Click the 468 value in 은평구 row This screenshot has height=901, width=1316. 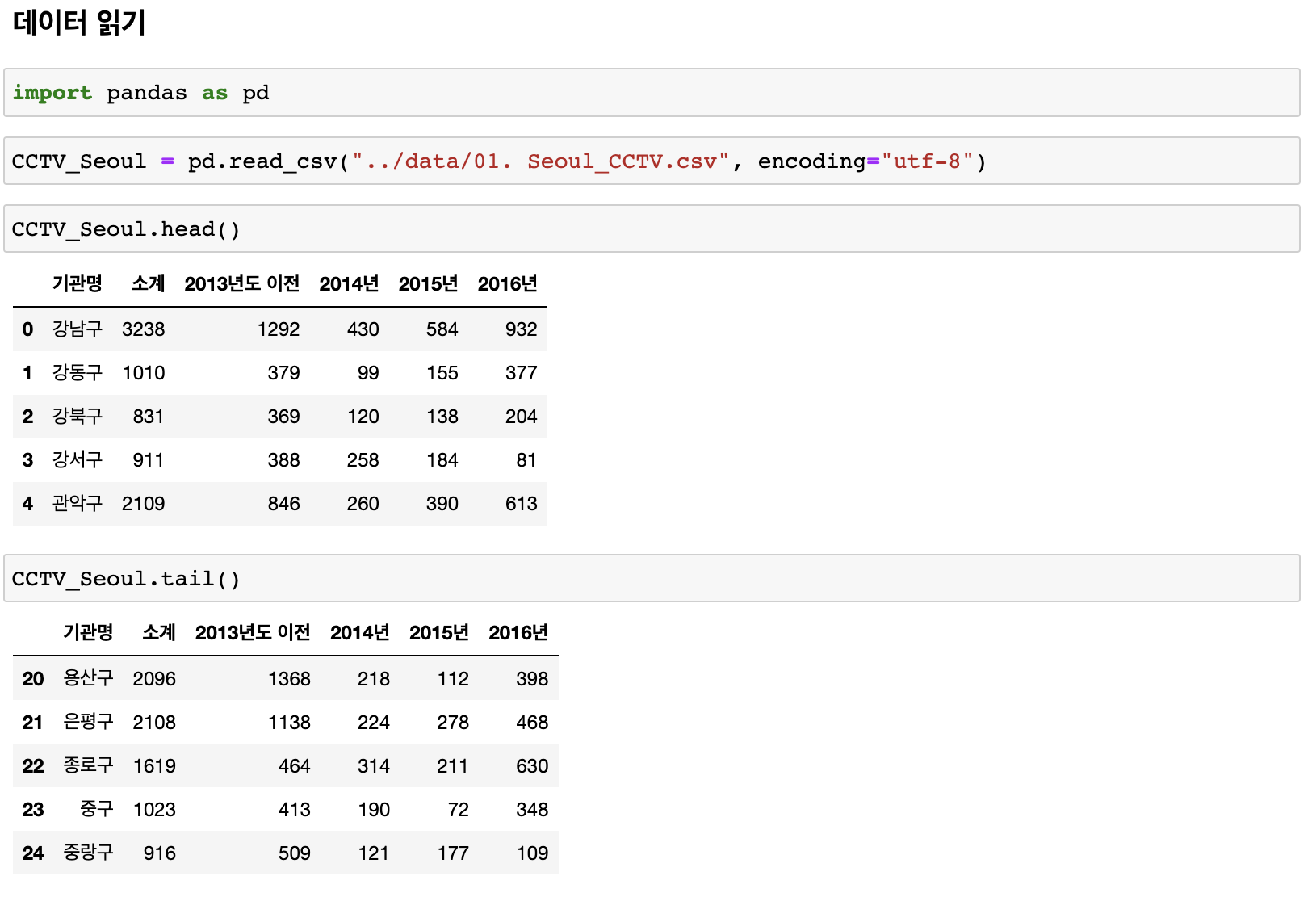[x=532, y=723]
